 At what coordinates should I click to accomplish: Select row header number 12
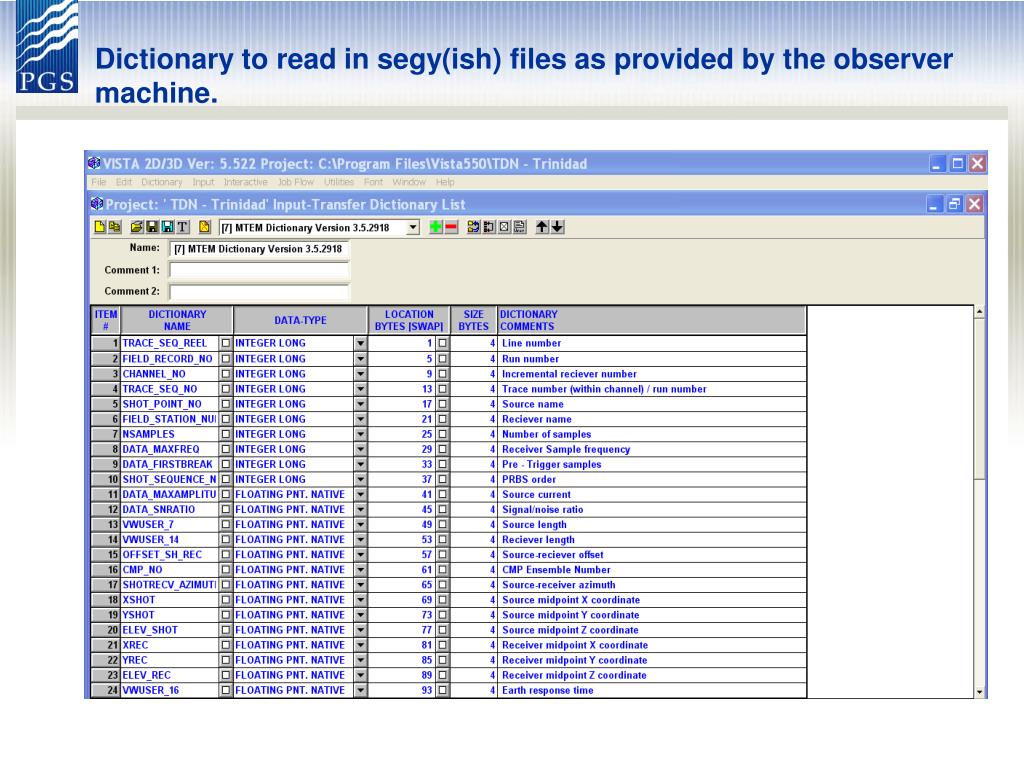106,509
